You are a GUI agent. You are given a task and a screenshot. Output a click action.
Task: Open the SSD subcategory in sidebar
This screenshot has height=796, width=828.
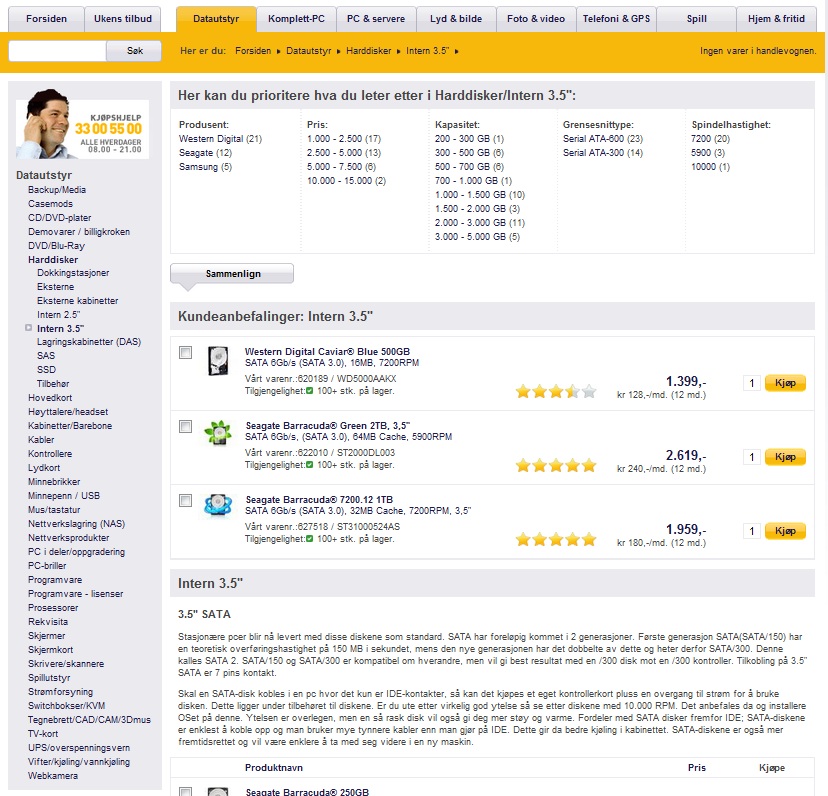click(x=46, y=370)
